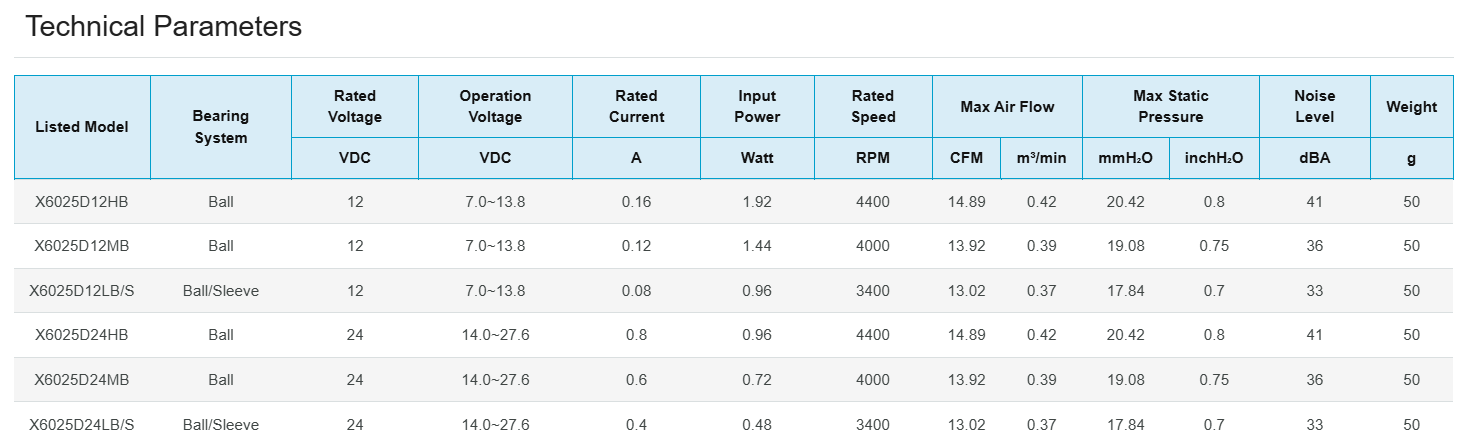Click the CFM unit sub-header

coord(966,158)
